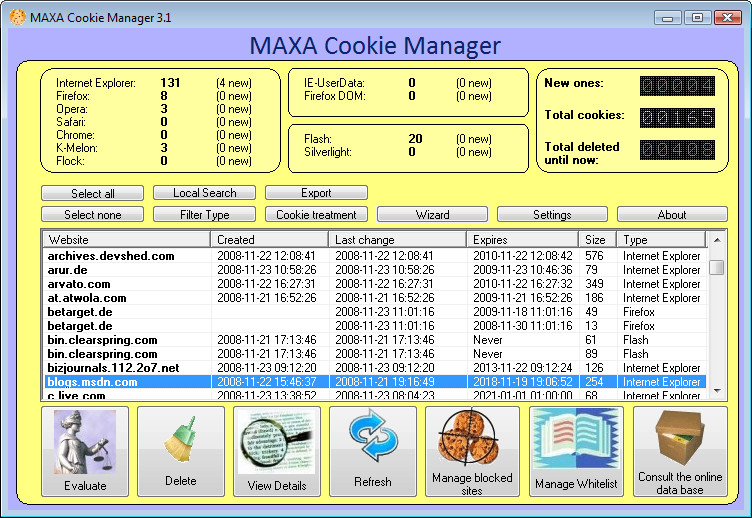Click the Silverlight label
The height and width of the screenshot is (518, 752).
(328, 152)
